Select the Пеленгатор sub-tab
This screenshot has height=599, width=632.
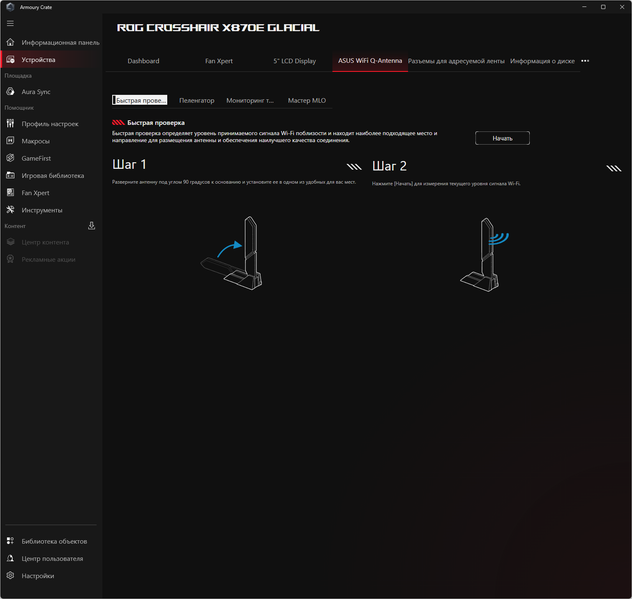click(197, 100)
